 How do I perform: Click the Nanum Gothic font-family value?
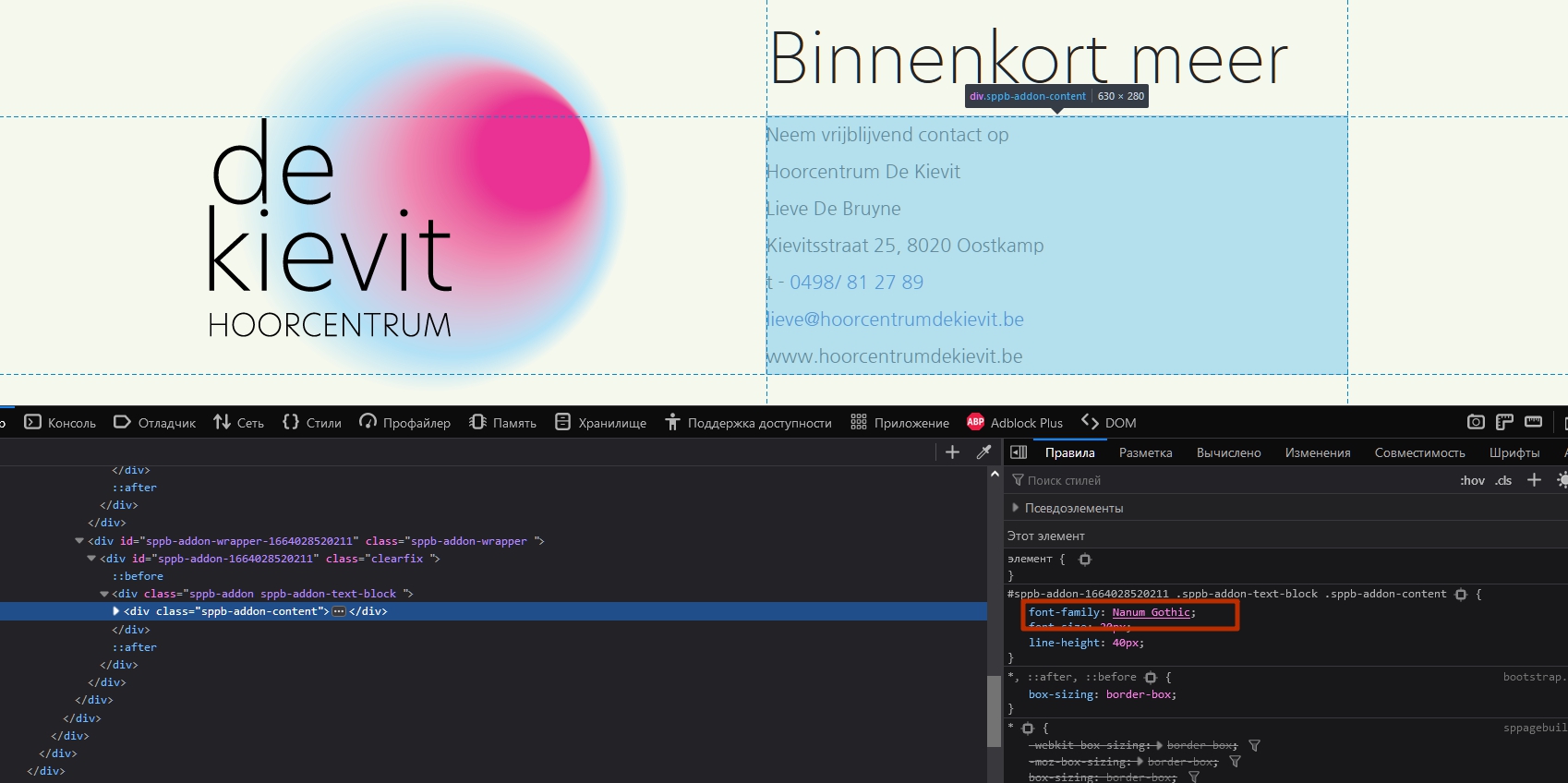coord(1151,612)
